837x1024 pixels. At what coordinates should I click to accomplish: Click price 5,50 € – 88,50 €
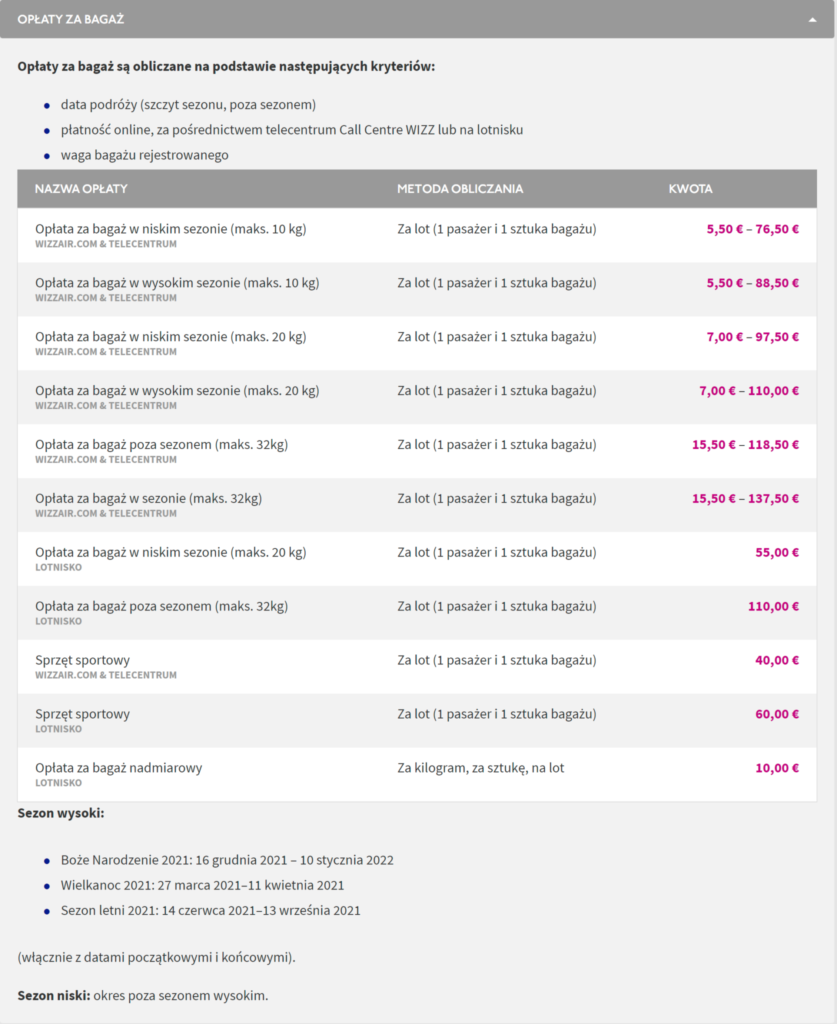tap(752, 283)
